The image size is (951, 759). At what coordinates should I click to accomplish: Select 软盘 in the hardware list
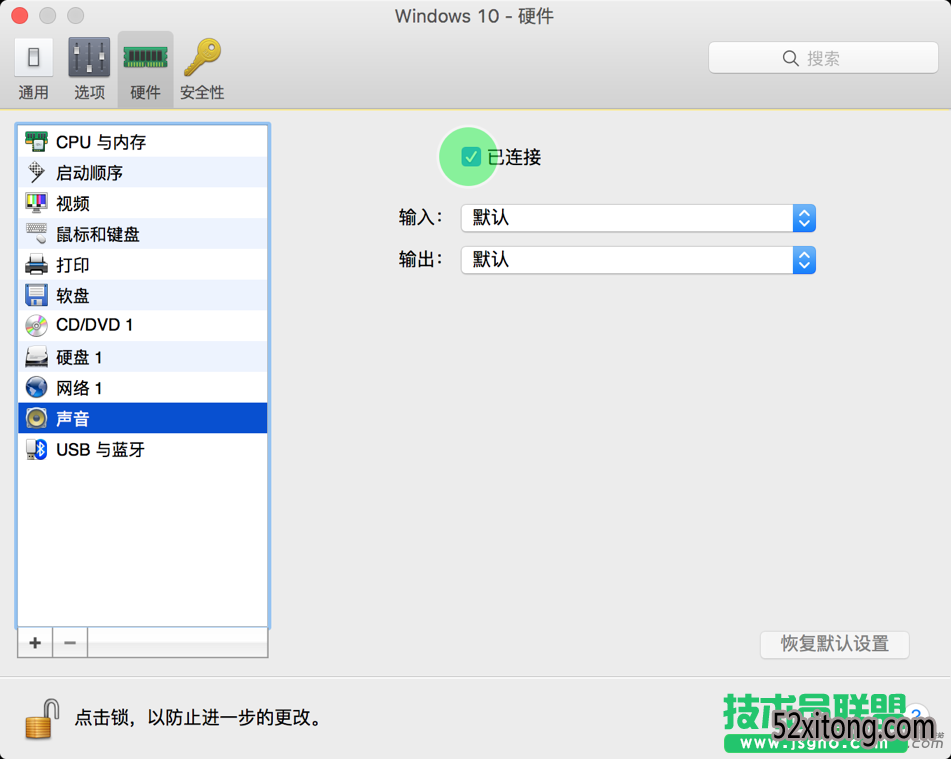pos(143,295)
